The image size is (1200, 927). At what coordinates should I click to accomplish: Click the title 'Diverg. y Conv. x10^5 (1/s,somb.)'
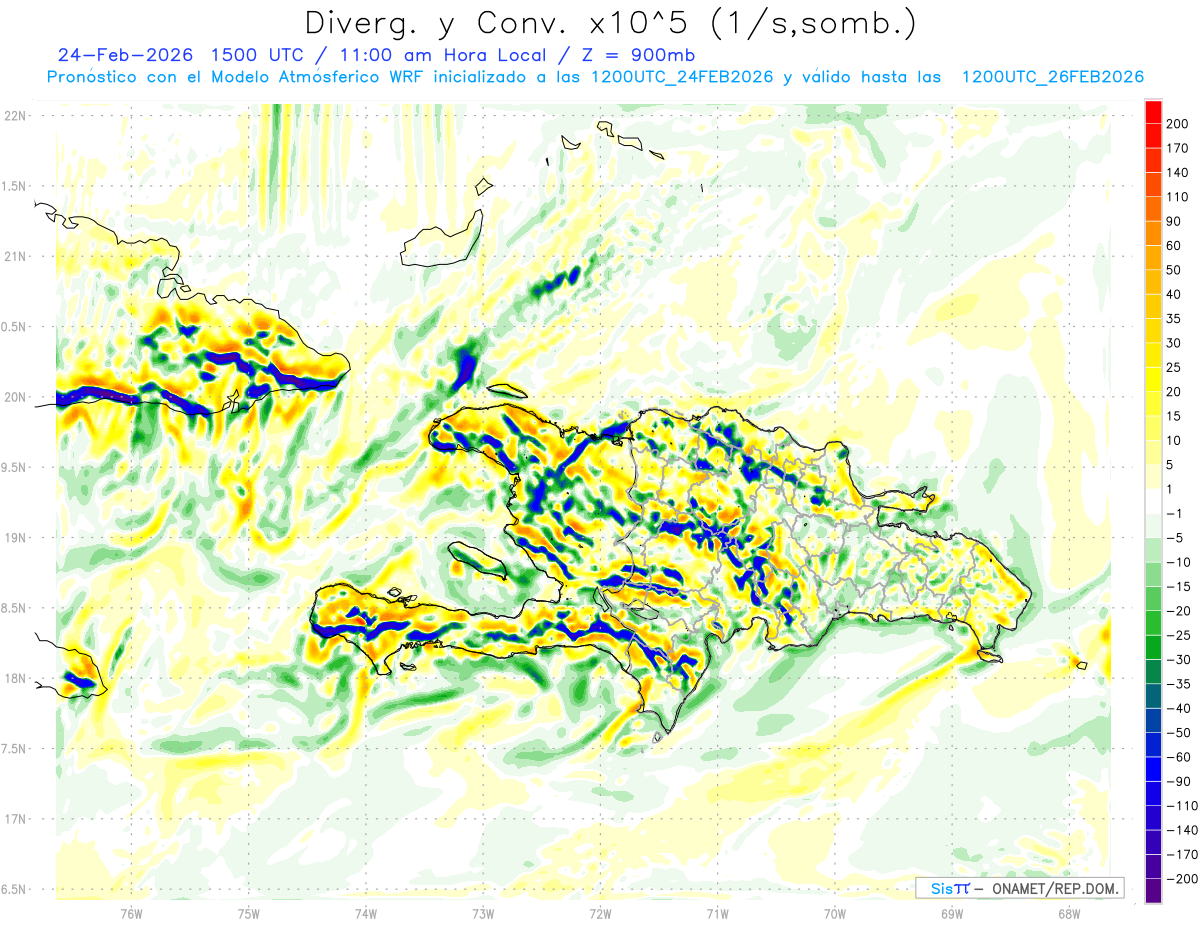610,23
